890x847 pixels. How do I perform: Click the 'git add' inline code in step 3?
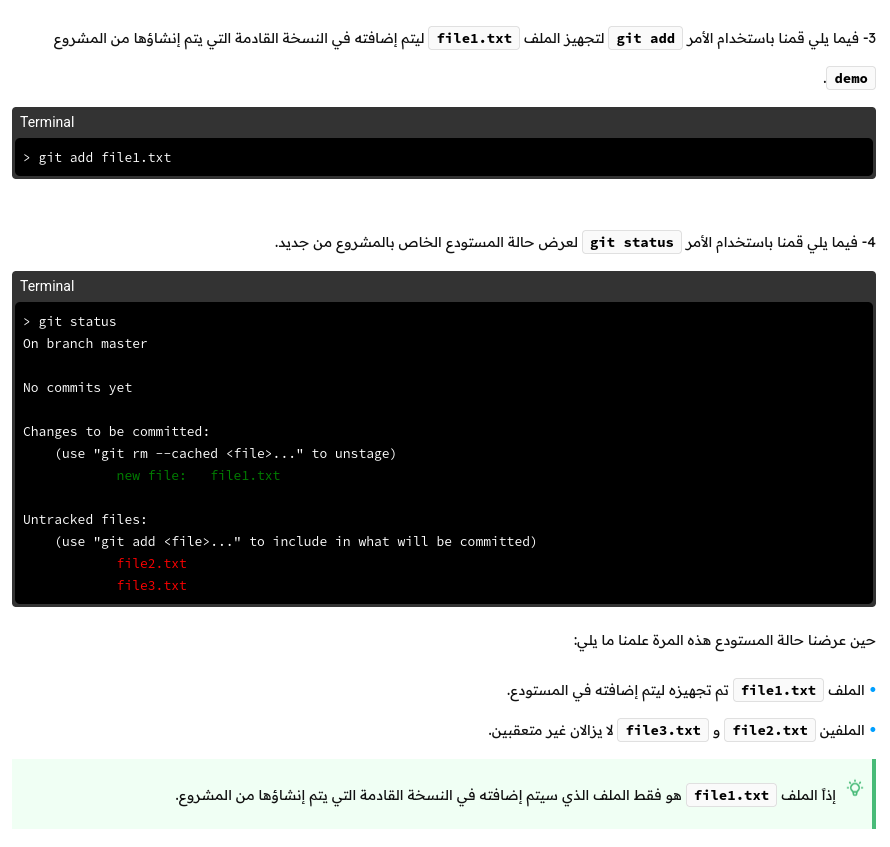pos(645,38)
